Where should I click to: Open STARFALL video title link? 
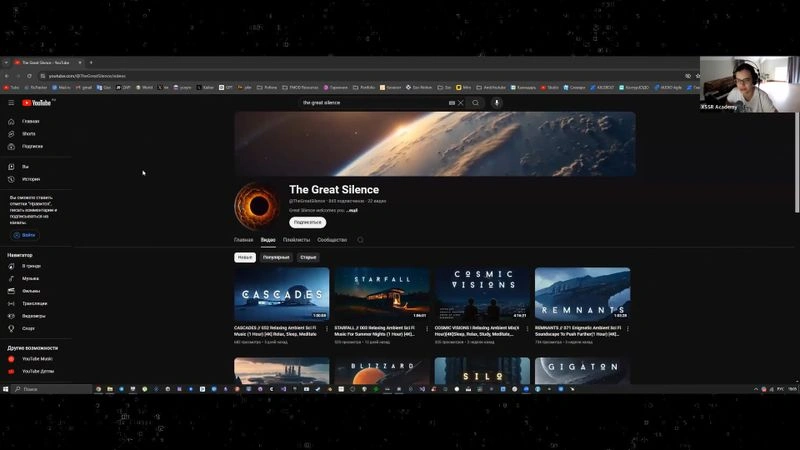[376, 331]
